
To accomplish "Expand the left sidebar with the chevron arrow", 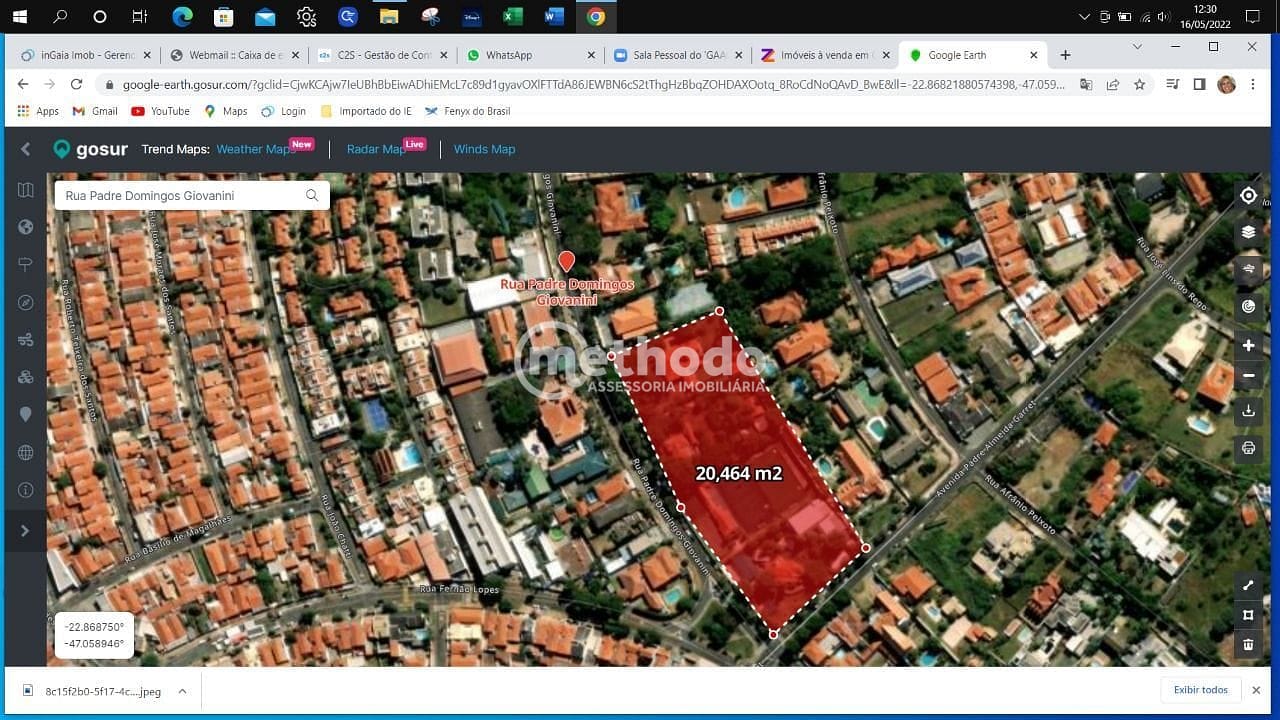I will [x=25, y=530].
